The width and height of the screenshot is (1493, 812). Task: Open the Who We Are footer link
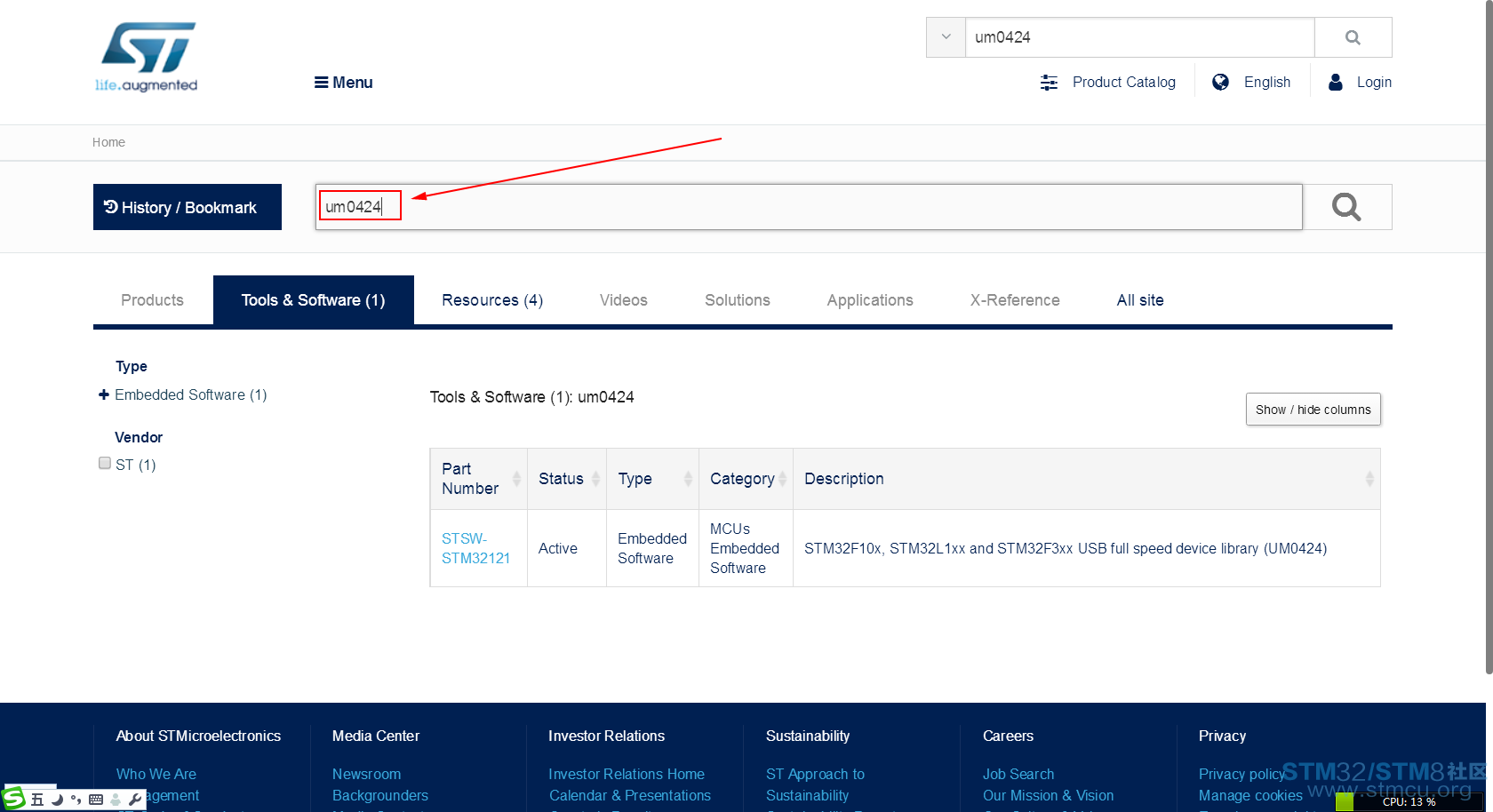pyautogui.click(x=156, y=774)
